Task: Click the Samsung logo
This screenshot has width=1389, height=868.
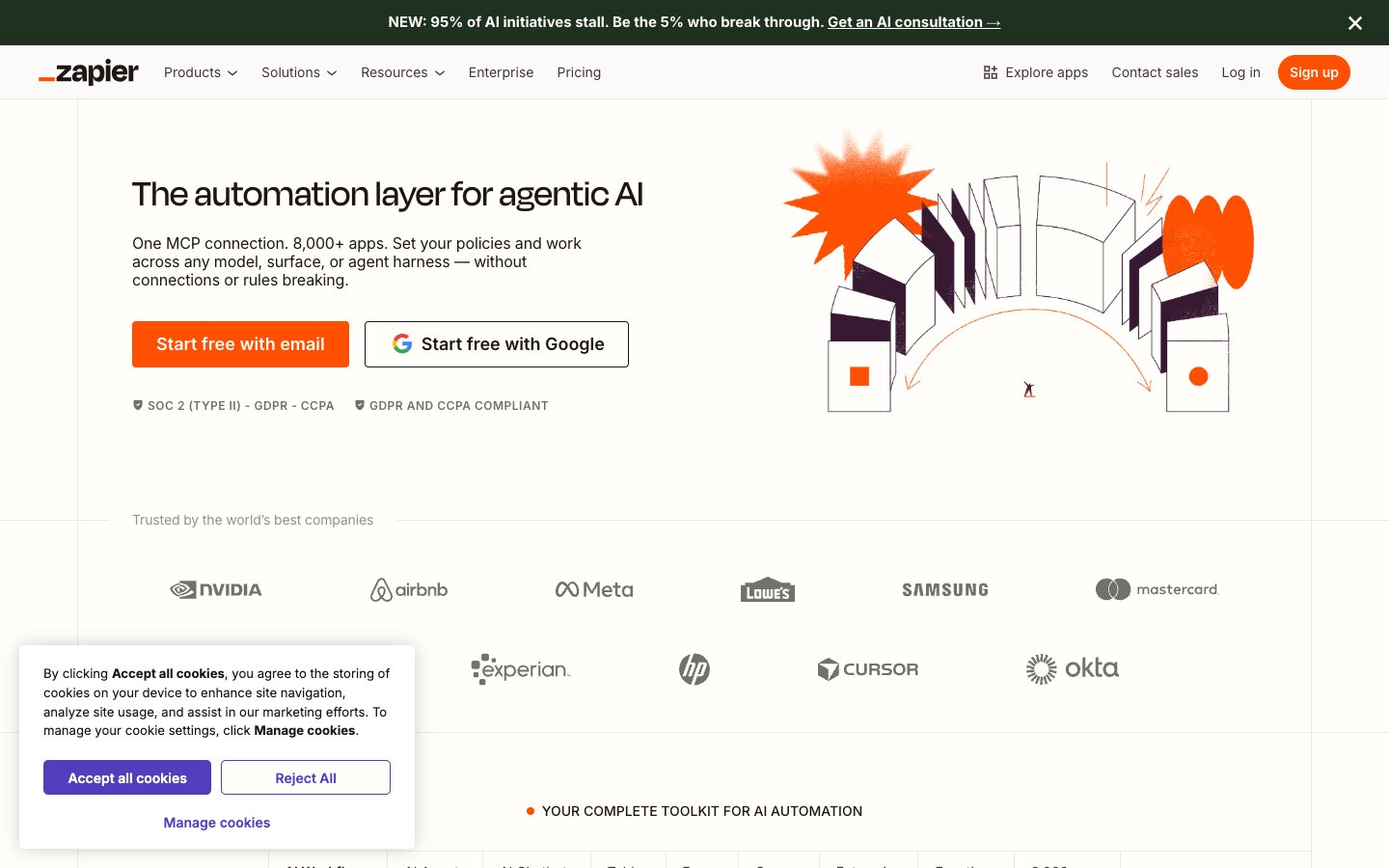Action: pos(944,589)
